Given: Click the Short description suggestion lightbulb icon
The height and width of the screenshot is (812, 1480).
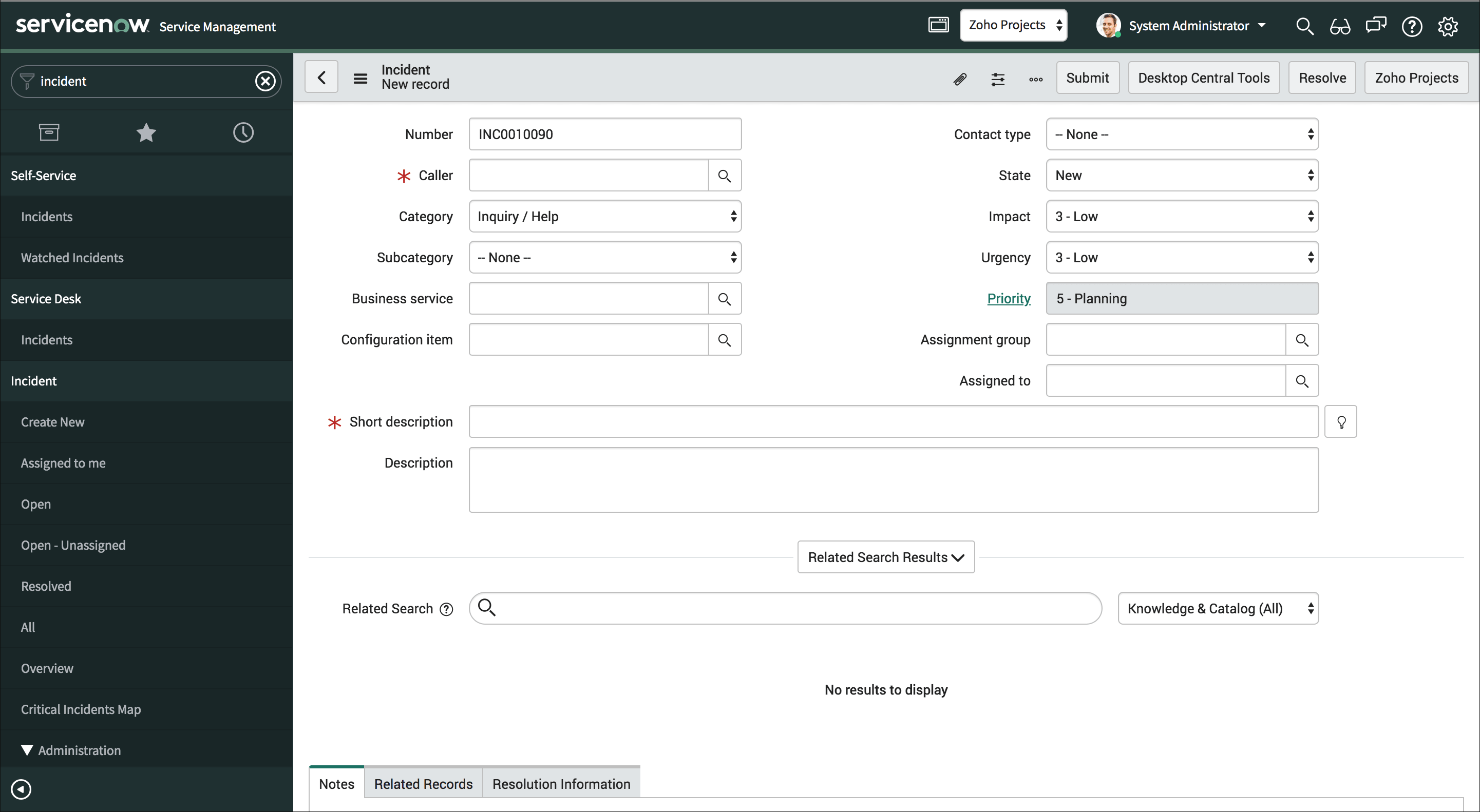Looking at the screenshot, I should click(x=1340, y=422).
